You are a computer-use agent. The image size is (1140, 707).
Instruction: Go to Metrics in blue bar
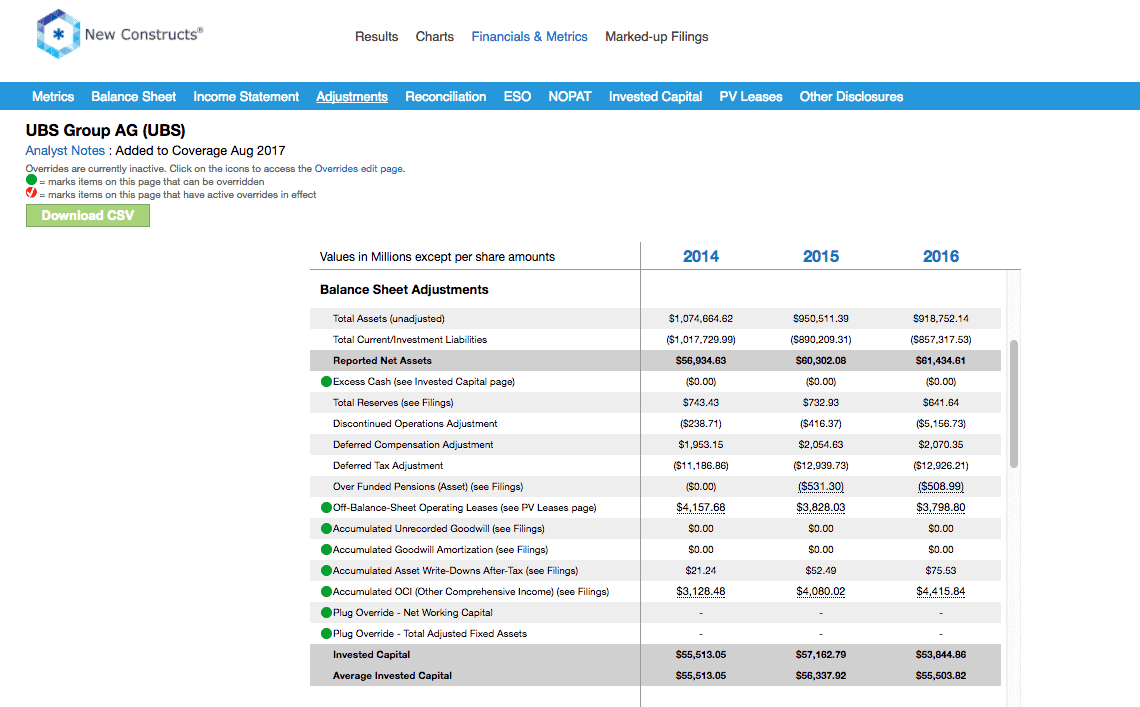pyautogui.click(x=53, y=97)
